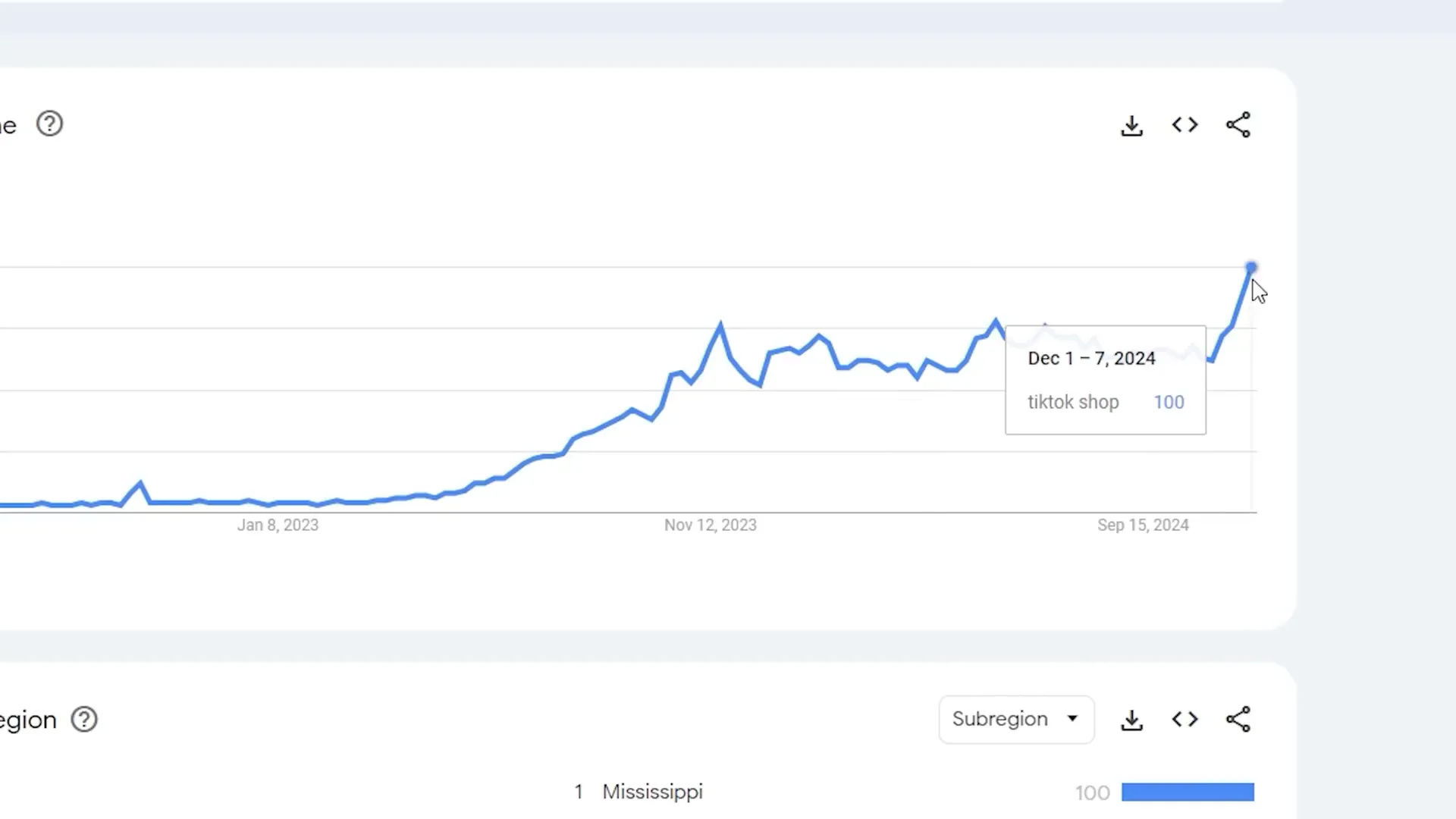Open embed code for subregion card

[x=1185, y=719]
